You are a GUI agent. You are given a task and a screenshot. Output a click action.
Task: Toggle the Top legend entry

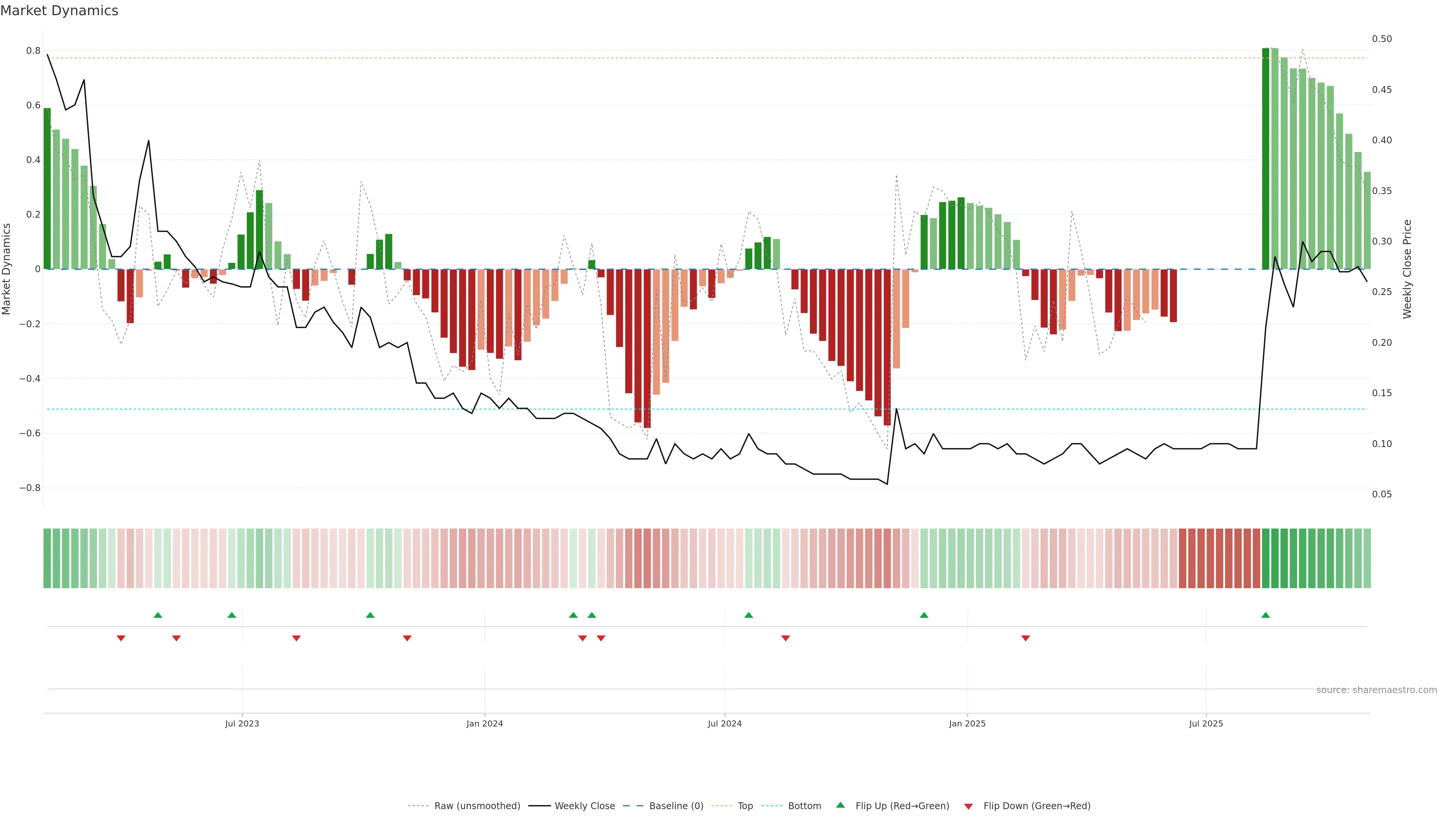click(x=745, y=806)
